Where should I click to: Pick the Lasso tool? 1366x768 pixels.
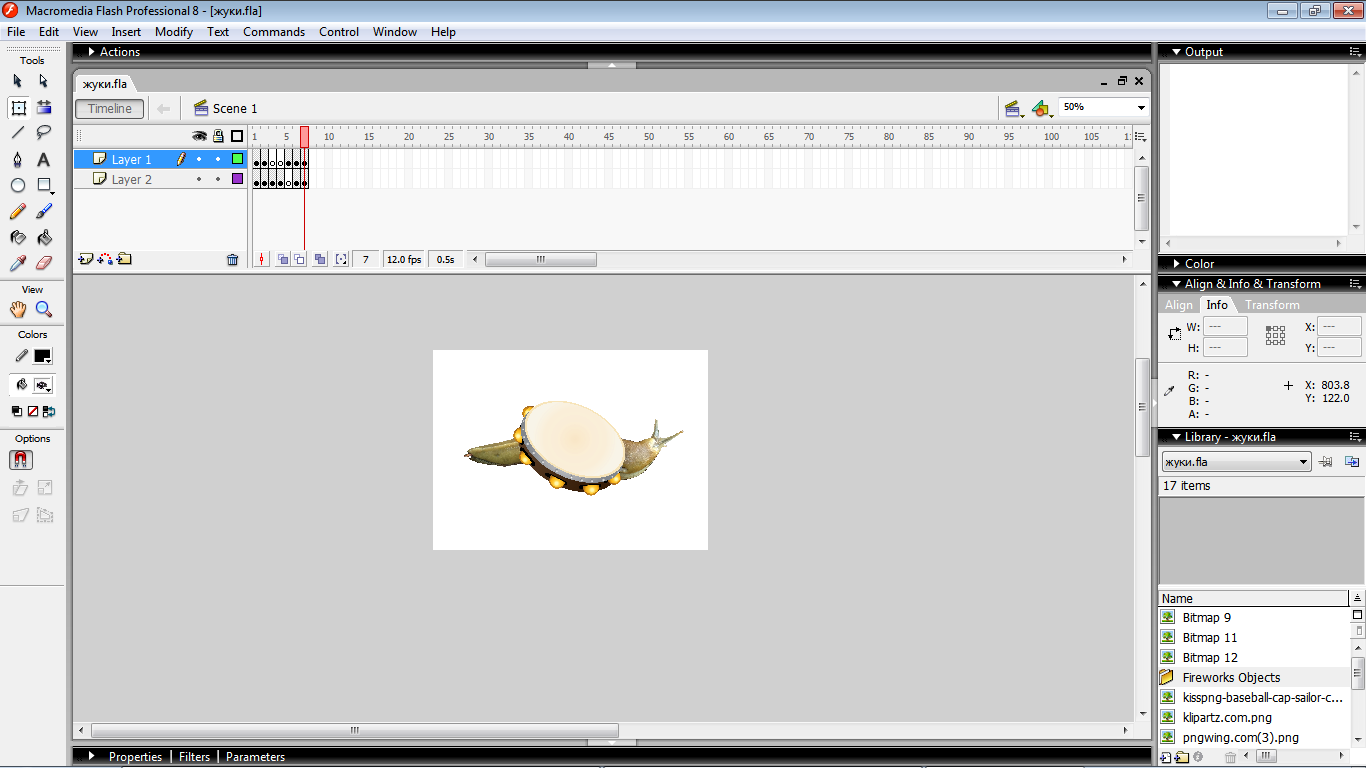click(44, 133)
